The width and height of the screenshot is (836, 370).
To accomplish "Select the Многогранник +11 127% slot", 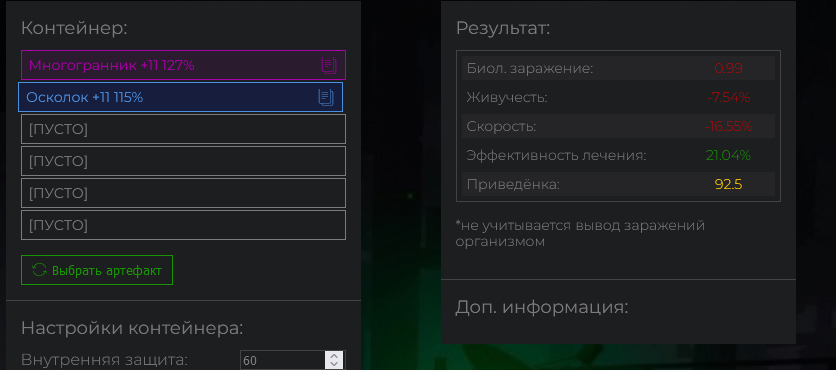I will coord(183,65).
